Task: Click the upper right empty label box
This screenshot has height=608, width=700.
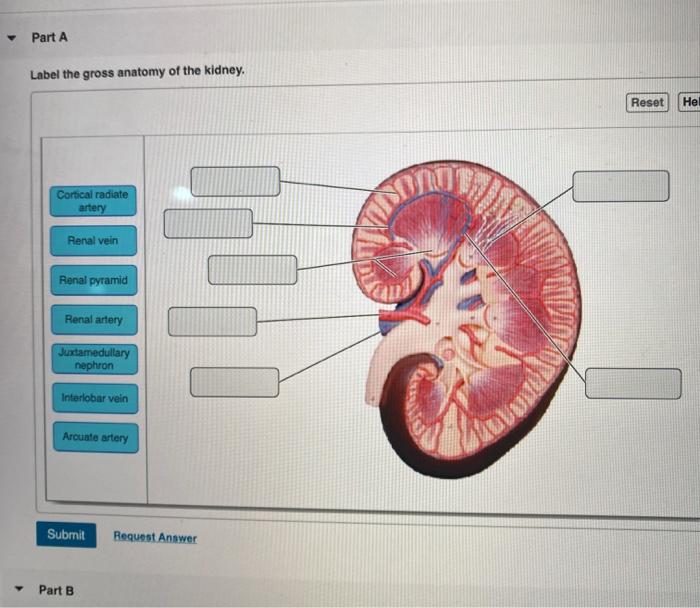Action: click(621, 186)
